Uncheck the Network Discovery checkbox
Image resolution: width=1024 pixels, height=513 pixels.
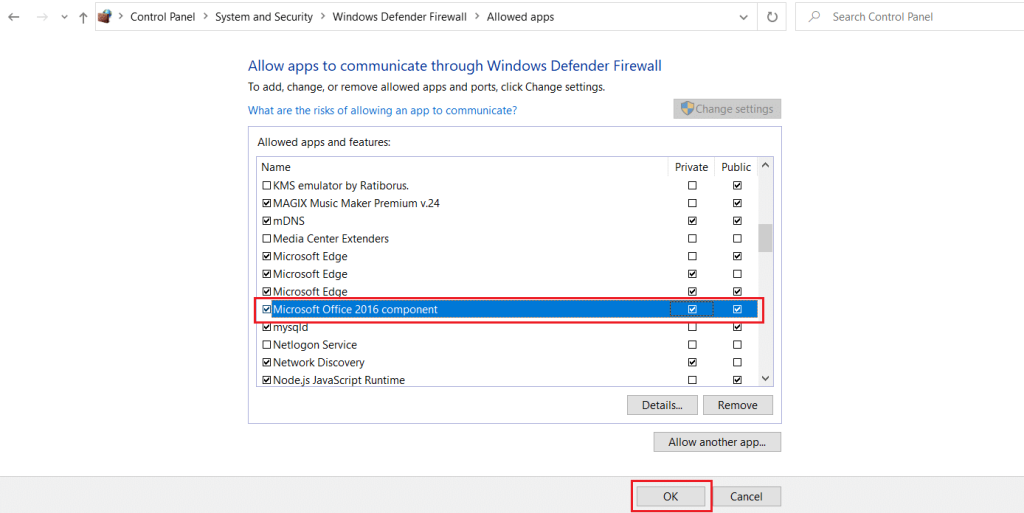click(266, 362)
